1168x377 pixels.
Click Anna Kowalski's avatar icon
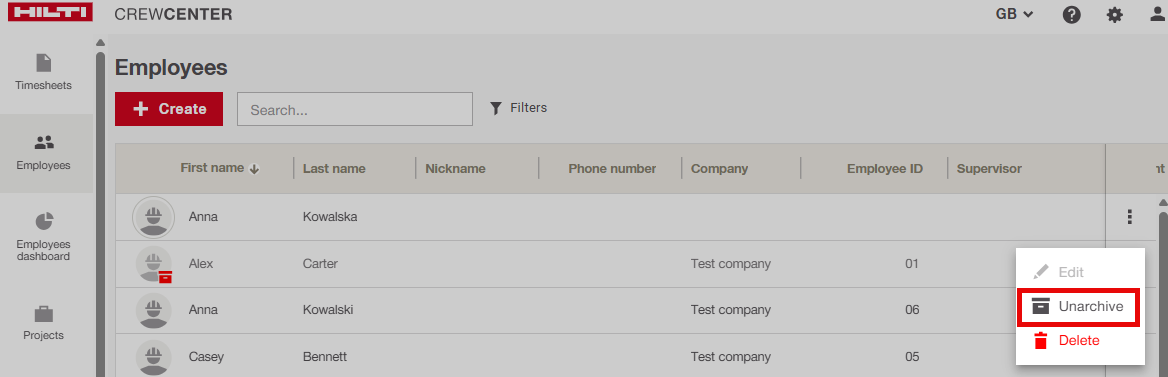153,310
